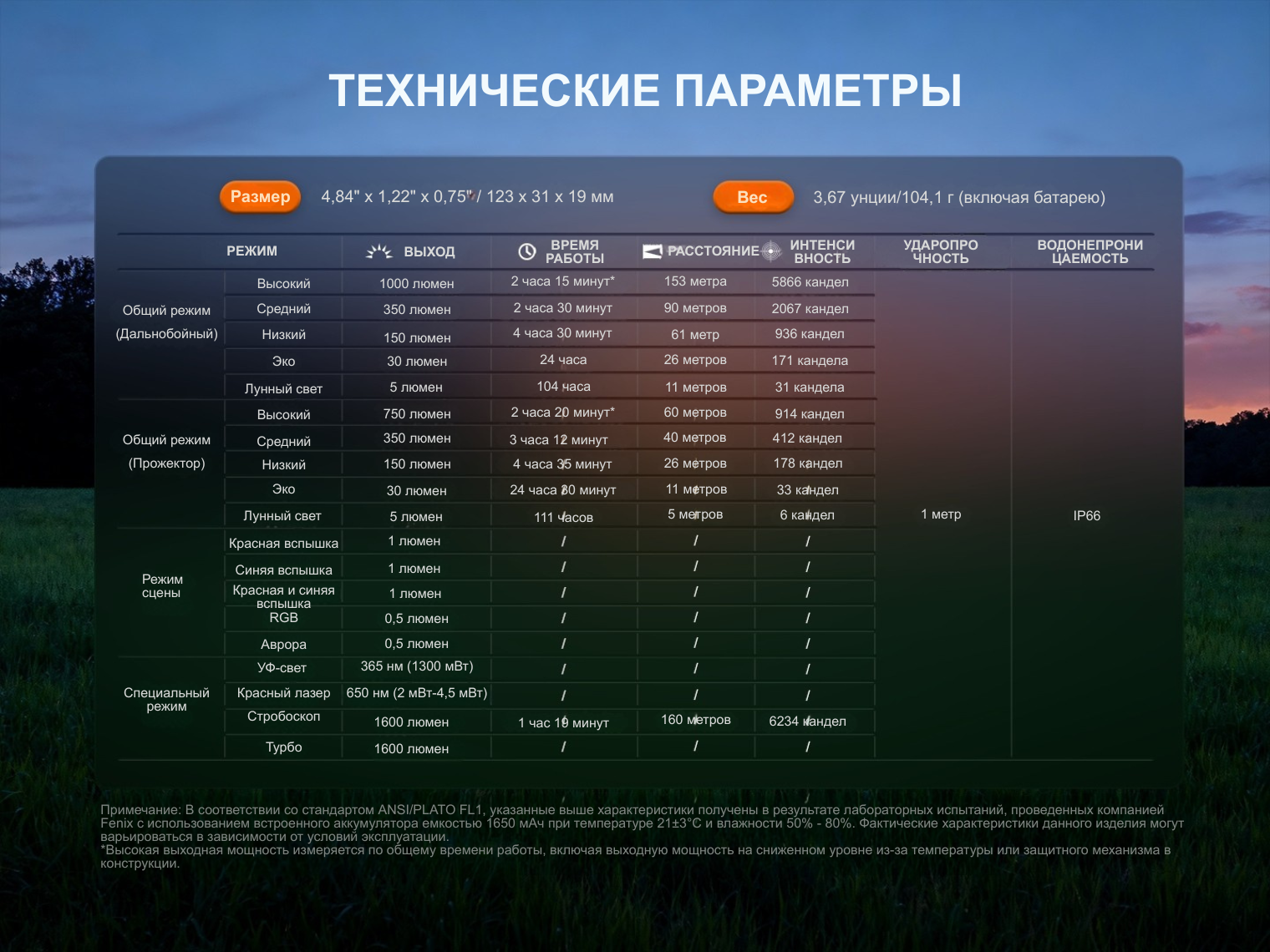Select the 153 метра distance cell
The width and height of the screenshot is (1270, 952).
pos(695,281)
